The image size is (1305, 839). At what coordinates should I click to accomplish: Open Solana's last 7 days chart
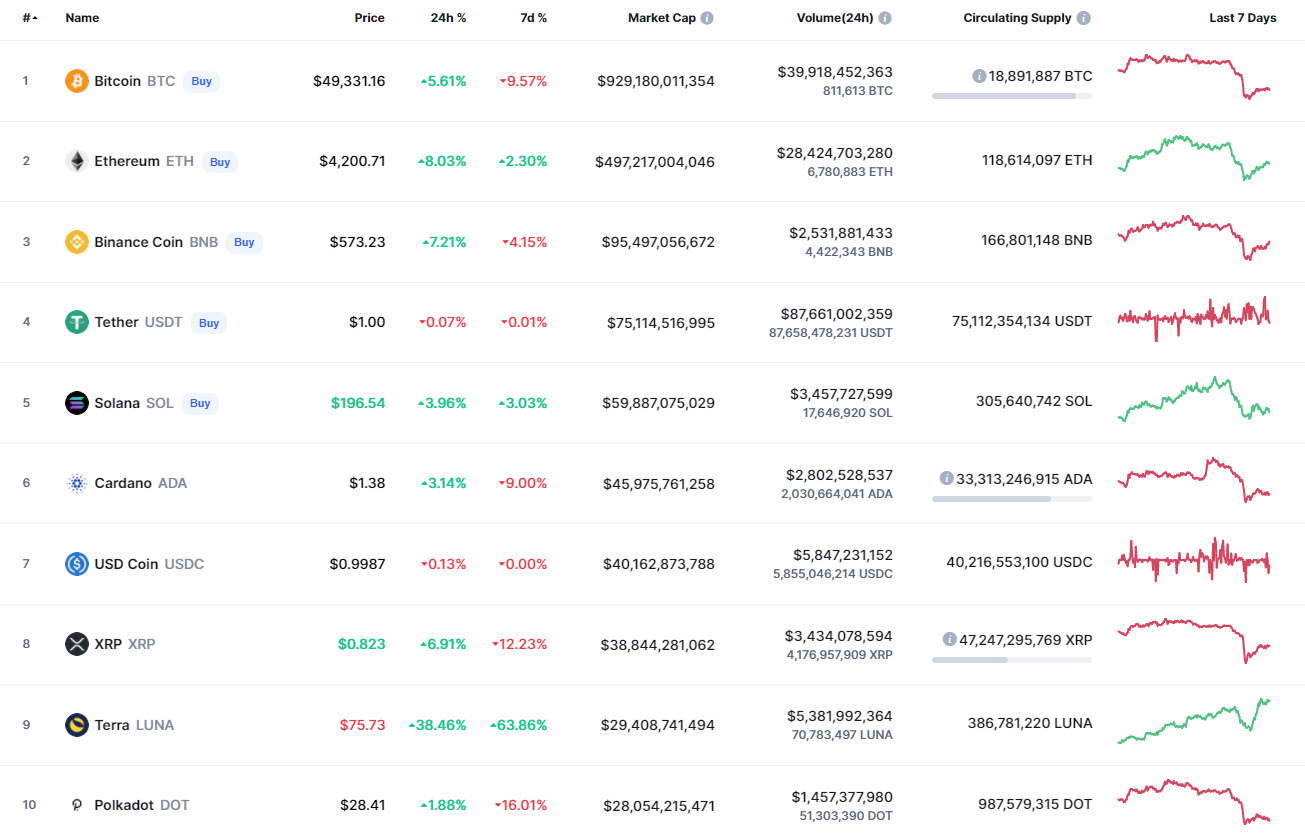click(x=1194, y=399)
